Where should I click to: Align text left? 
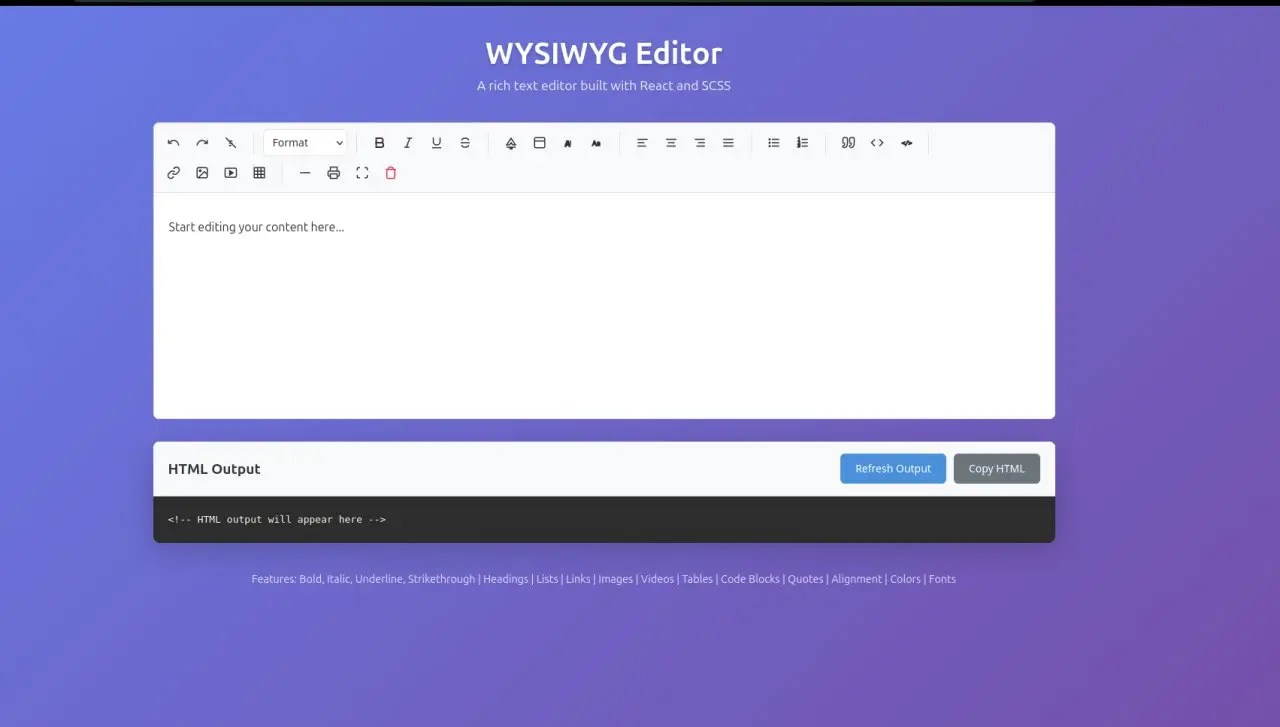pos(642,143)
